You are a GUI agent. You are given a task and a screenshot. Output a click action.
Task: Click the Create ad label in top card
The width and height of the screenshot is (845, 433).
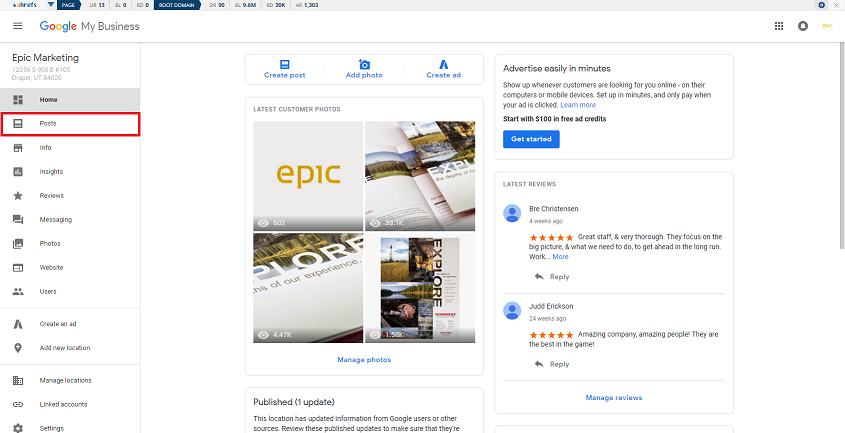(x=444, y=75)
